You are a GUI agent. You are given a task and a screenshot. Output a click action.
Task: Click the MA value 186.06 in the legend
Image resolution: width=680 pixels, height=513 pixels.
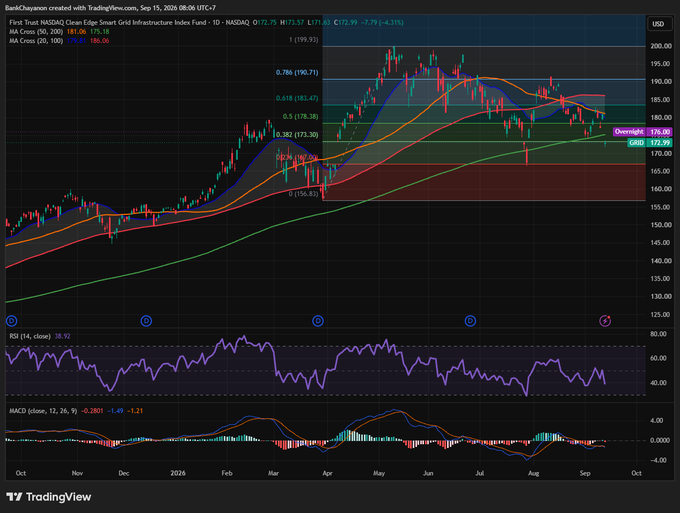click(100, 41)
